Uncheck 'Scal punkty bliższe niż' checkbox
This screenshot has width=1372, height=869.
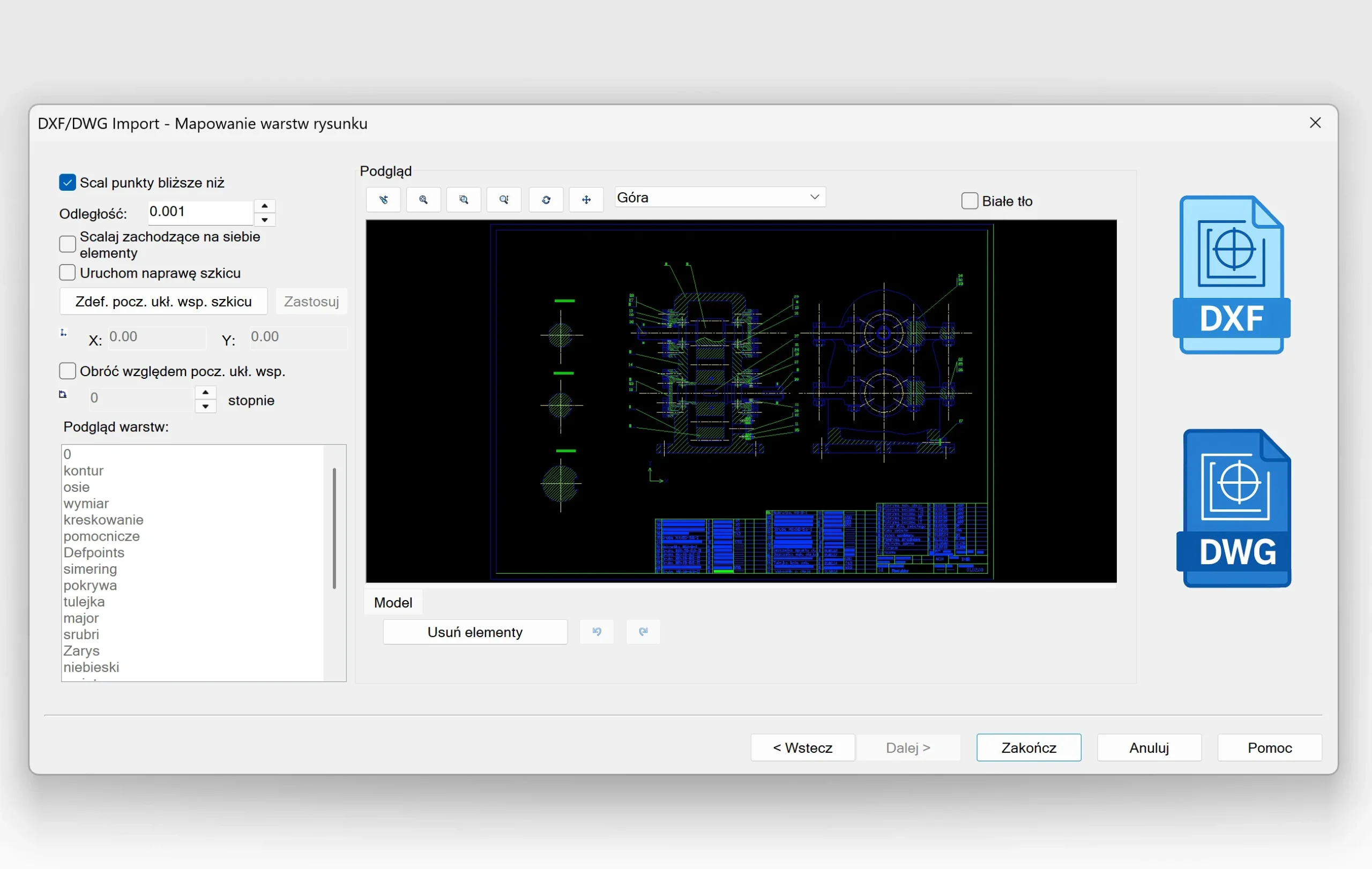pyautogui.click(x=67, y=182)
